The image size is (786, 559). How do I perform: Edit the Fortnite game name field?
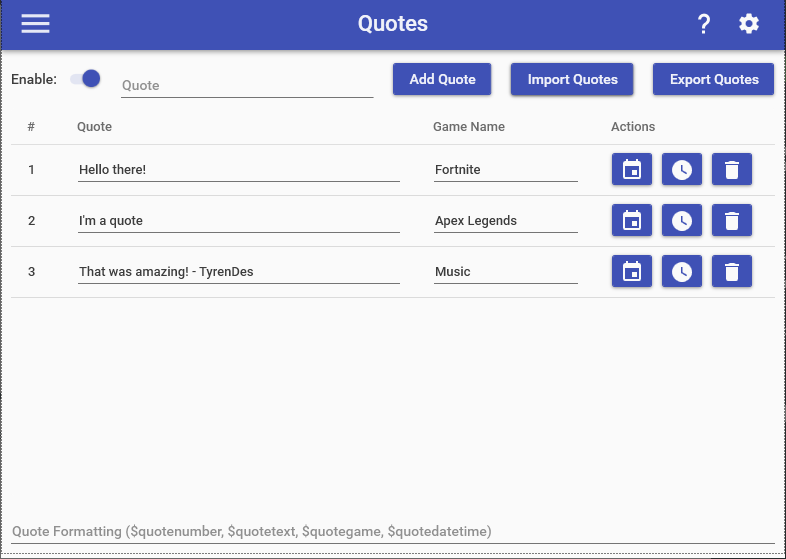[505, 170]
